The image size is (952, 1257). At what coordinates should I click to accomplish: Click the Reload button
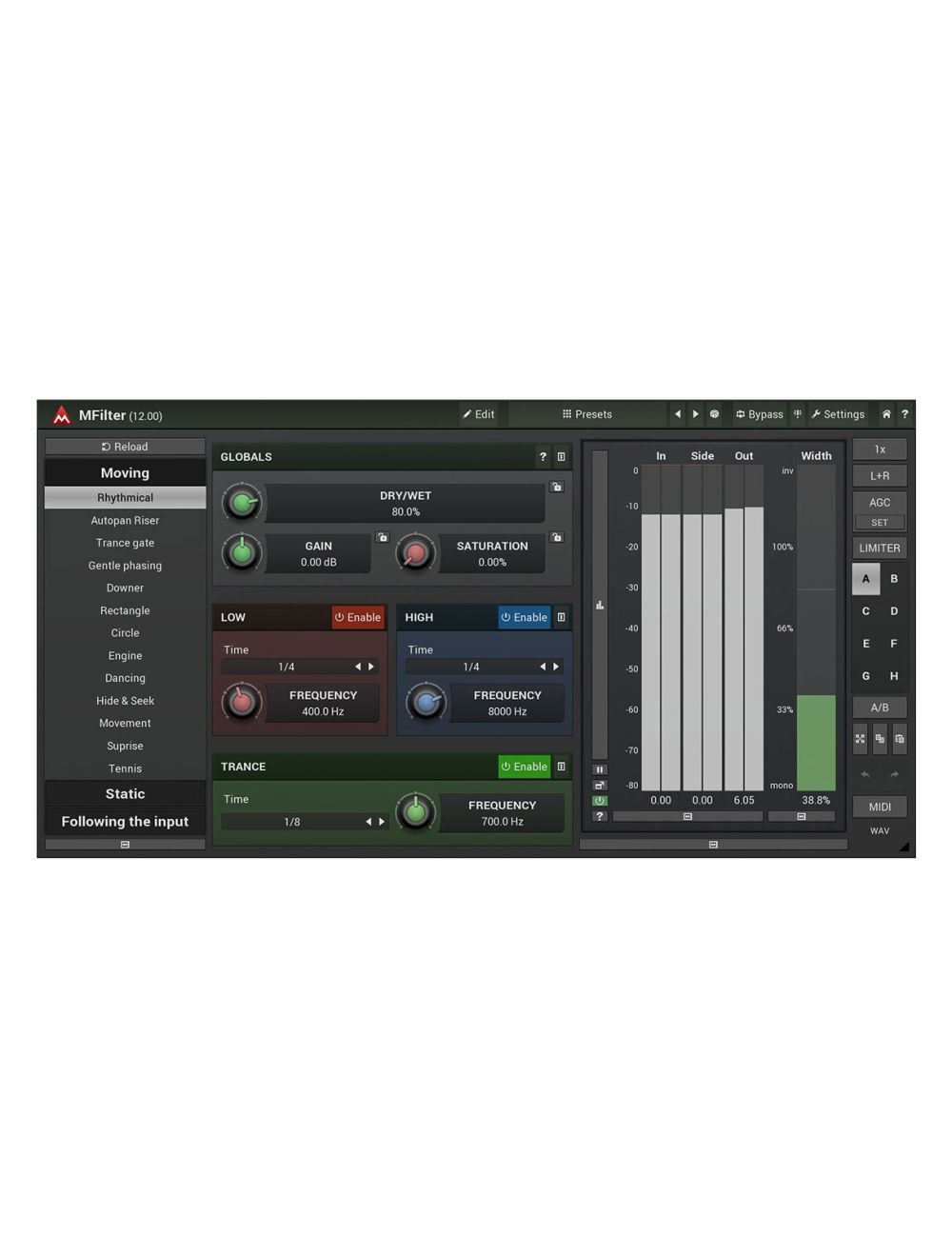pyautogui.click(x=125, y=446)
